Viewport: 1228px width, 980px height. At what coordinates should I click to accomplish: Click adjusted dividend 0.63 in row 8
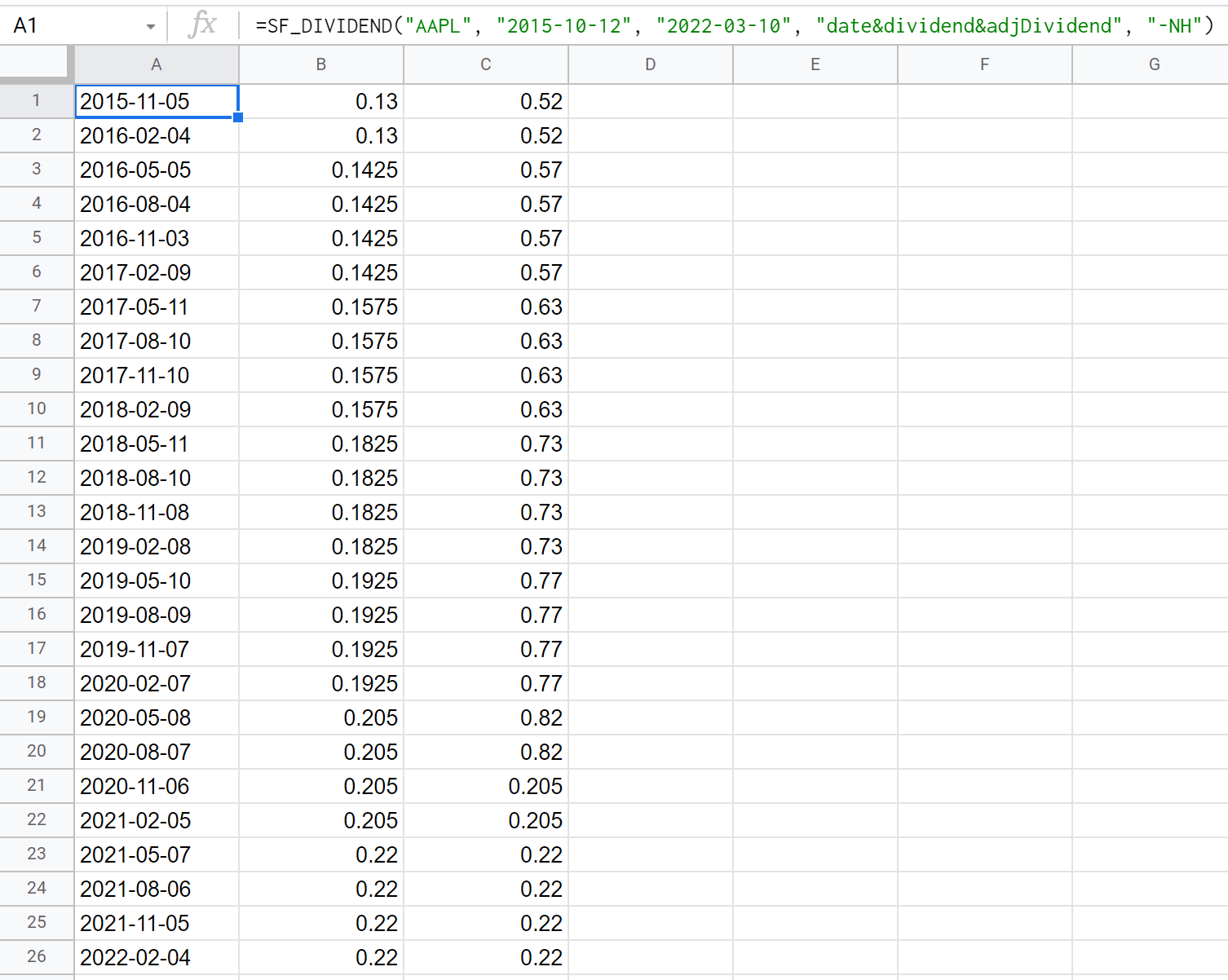click(486, 341)
